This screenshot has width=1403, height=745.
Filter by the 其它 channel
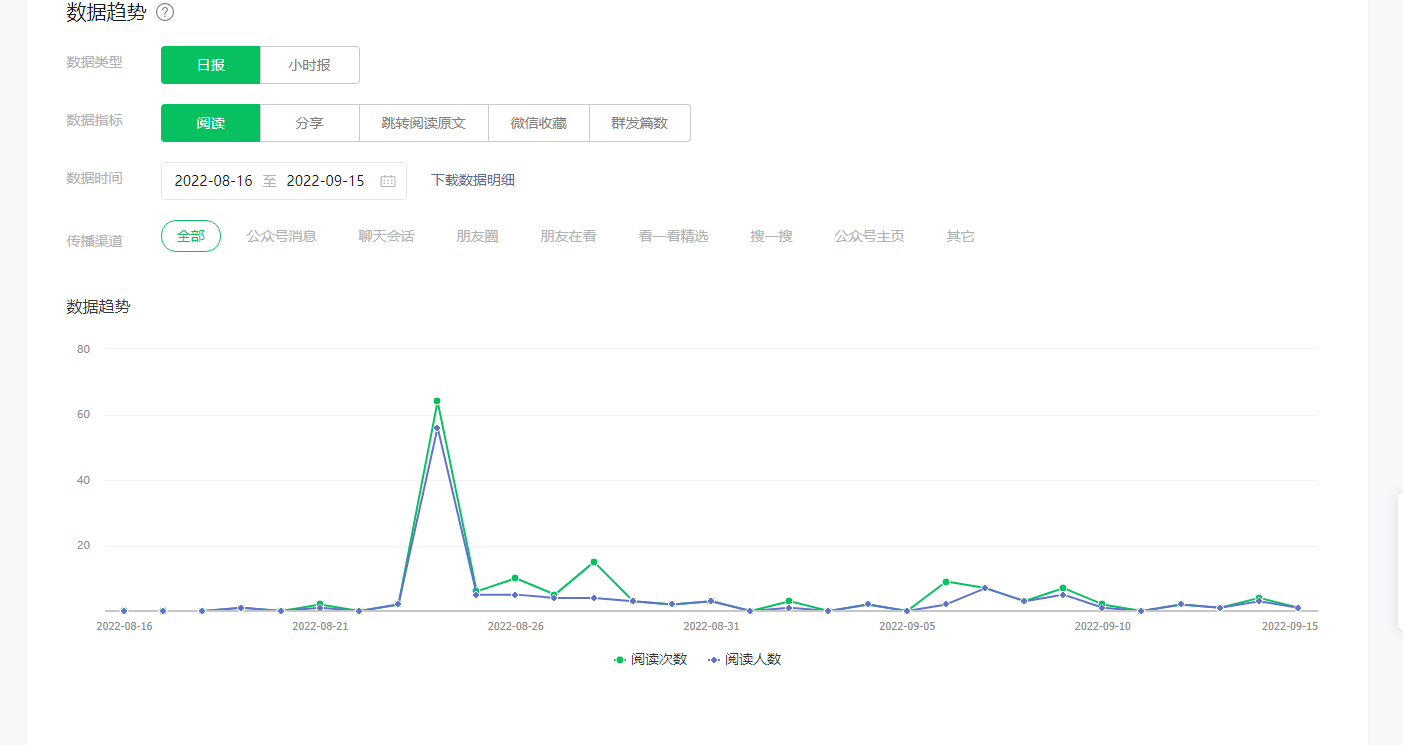pyautogui.click(x=961, y=236)
